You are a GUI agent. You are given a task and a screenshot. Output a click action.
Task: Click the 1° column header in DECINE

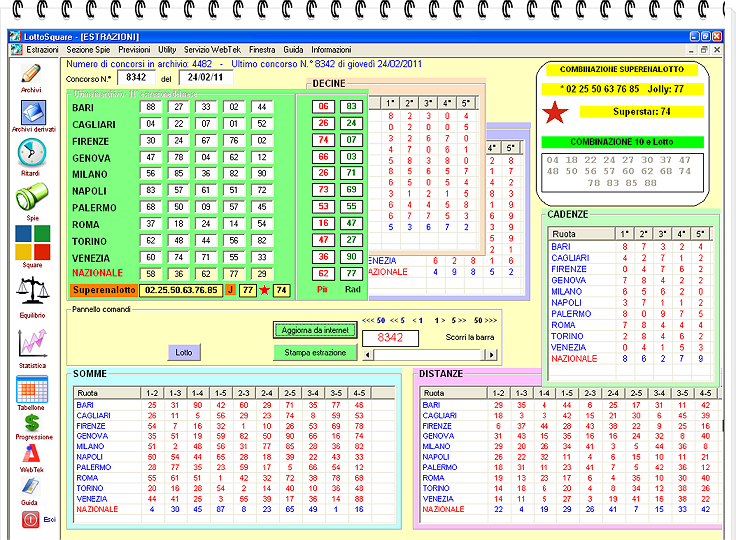coord(390,103)
